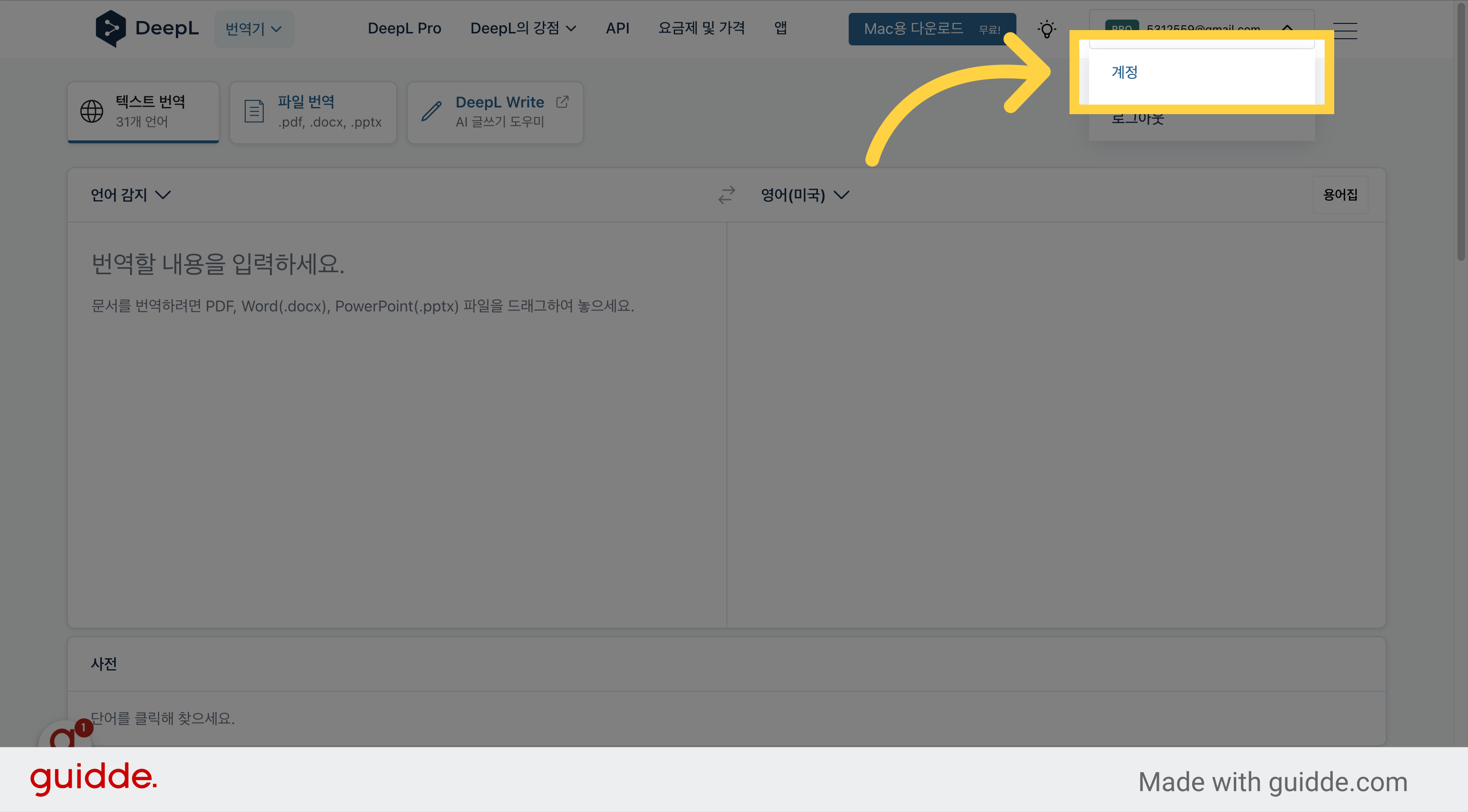This screenshot has height=812, width=1468.
Task: Expand the DeepL의 강점 menu
Action: [x=523, y=28]
